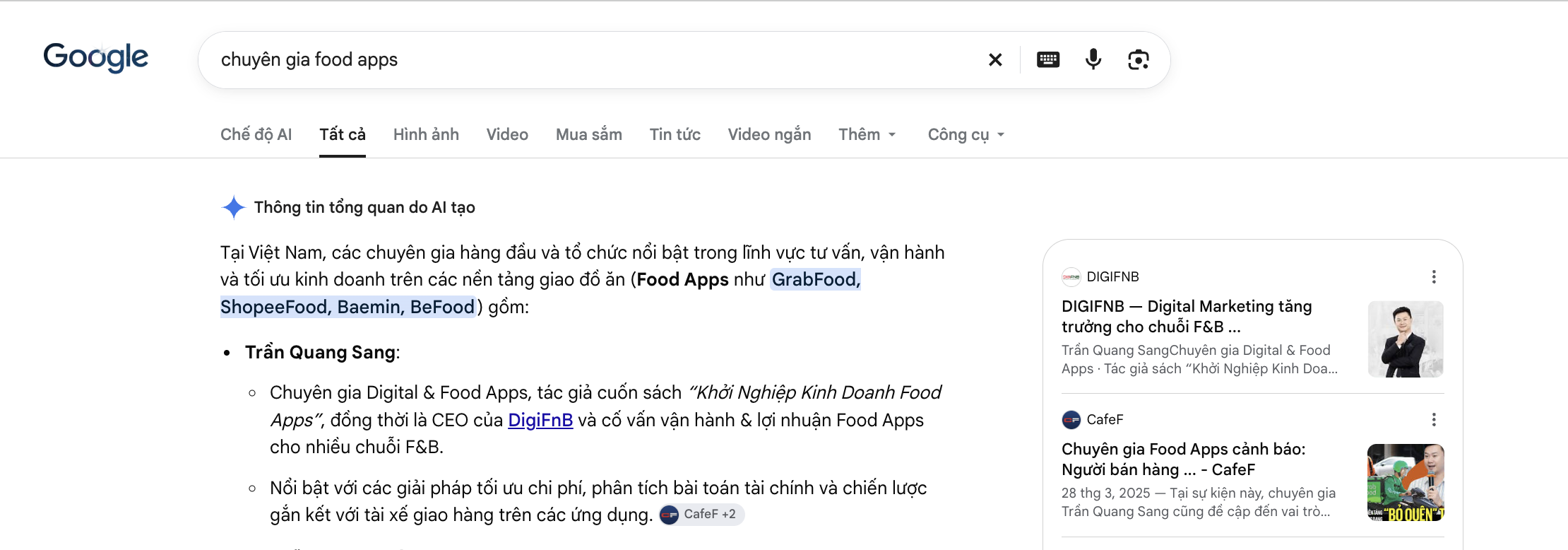Image resolution: width=1568 pixels, height=550 pixels.
Task: Start voice search with the microphone icon
Action: pyautogui.click(x=1093, y=60)
